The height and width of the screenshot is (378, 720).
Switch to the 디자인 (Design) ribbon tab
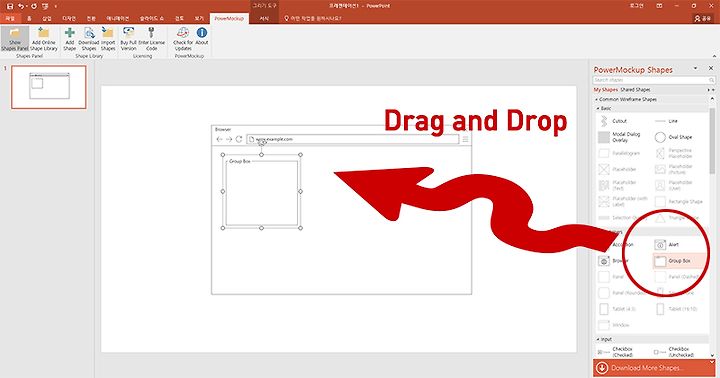point(69,18)
